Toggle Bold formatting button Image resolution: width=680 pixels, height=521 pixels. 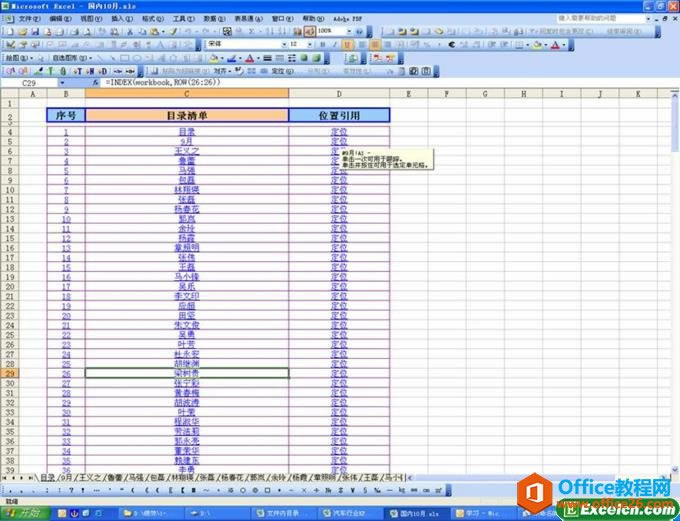[322, 44]
